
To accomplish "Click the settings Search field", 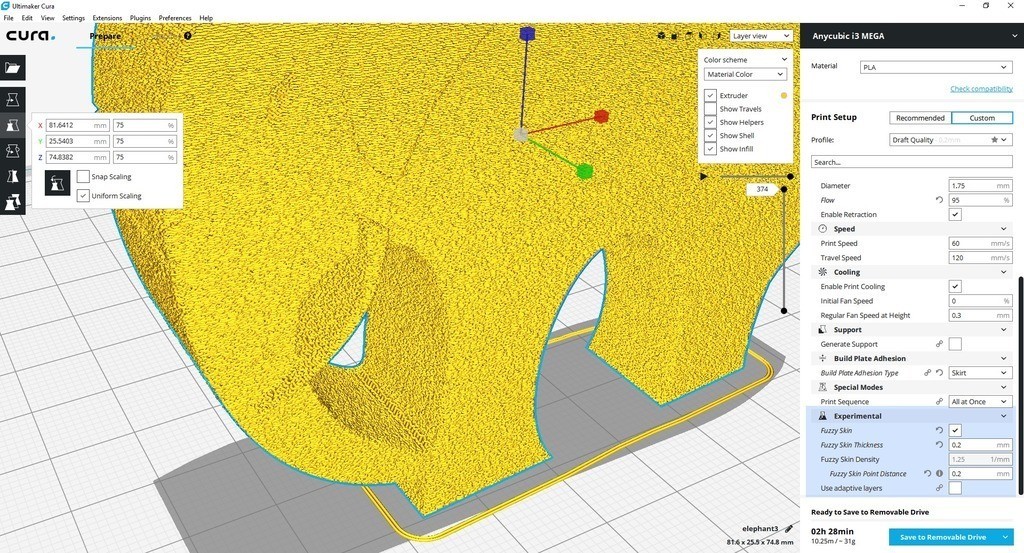I will tap(912, 162).
